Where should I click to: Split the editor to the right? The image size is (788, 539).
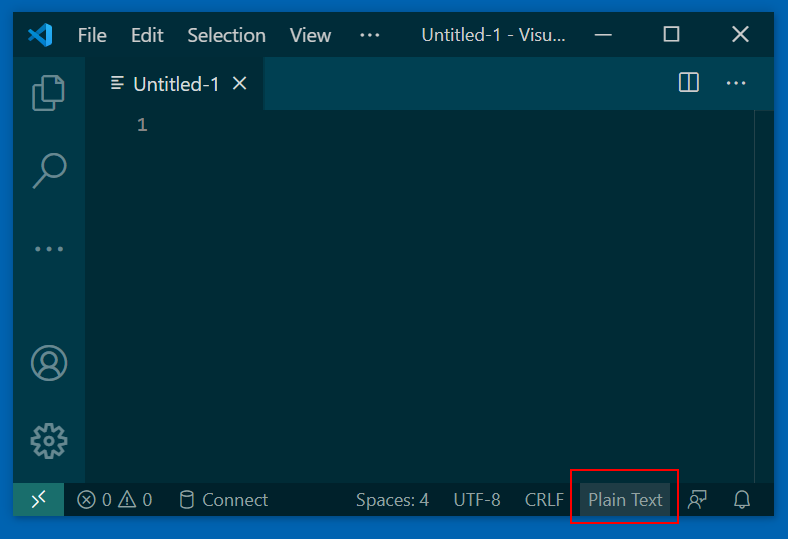point(689,83)
